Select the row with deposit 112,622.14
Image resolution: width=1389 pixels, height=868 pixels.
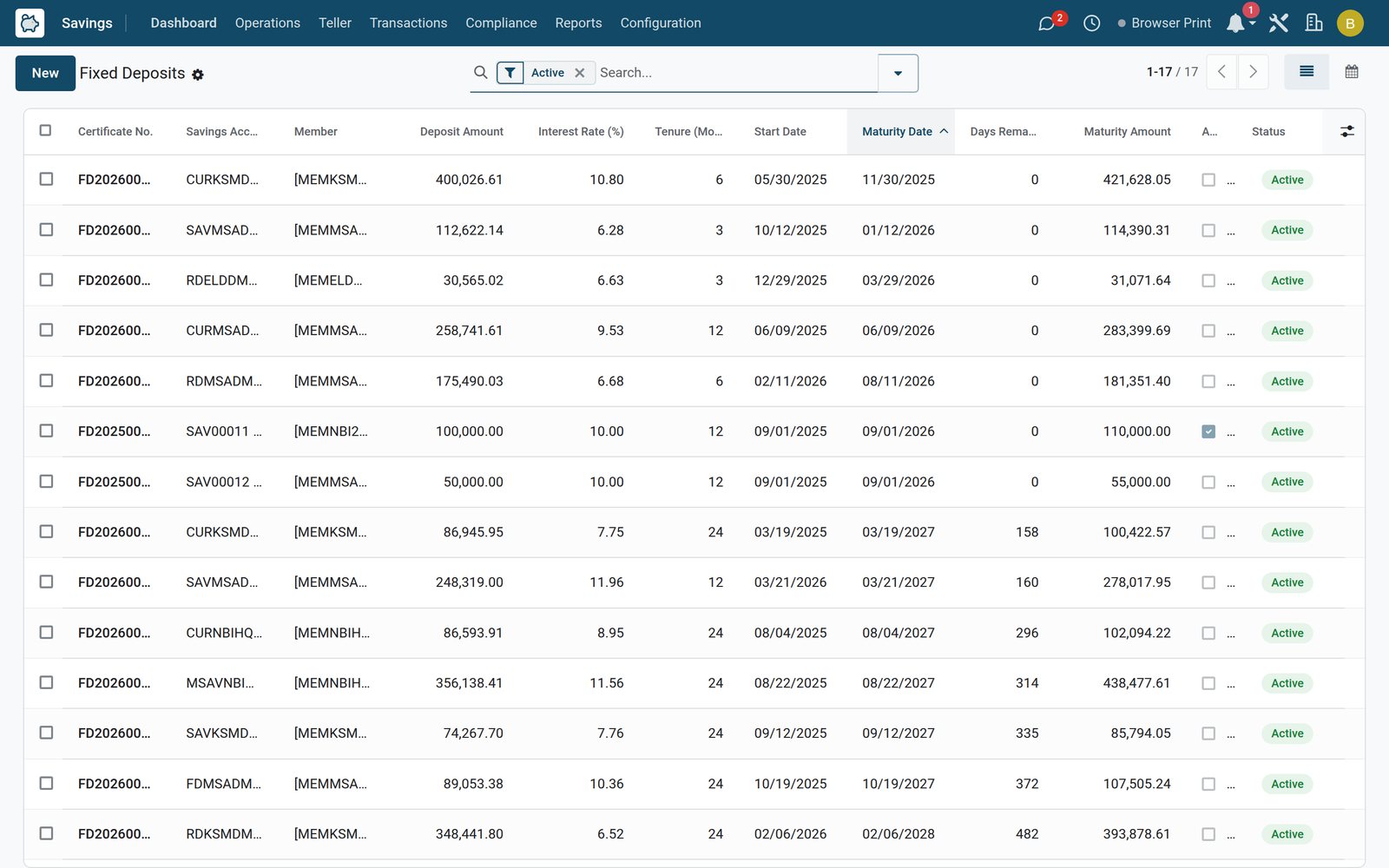46,229
